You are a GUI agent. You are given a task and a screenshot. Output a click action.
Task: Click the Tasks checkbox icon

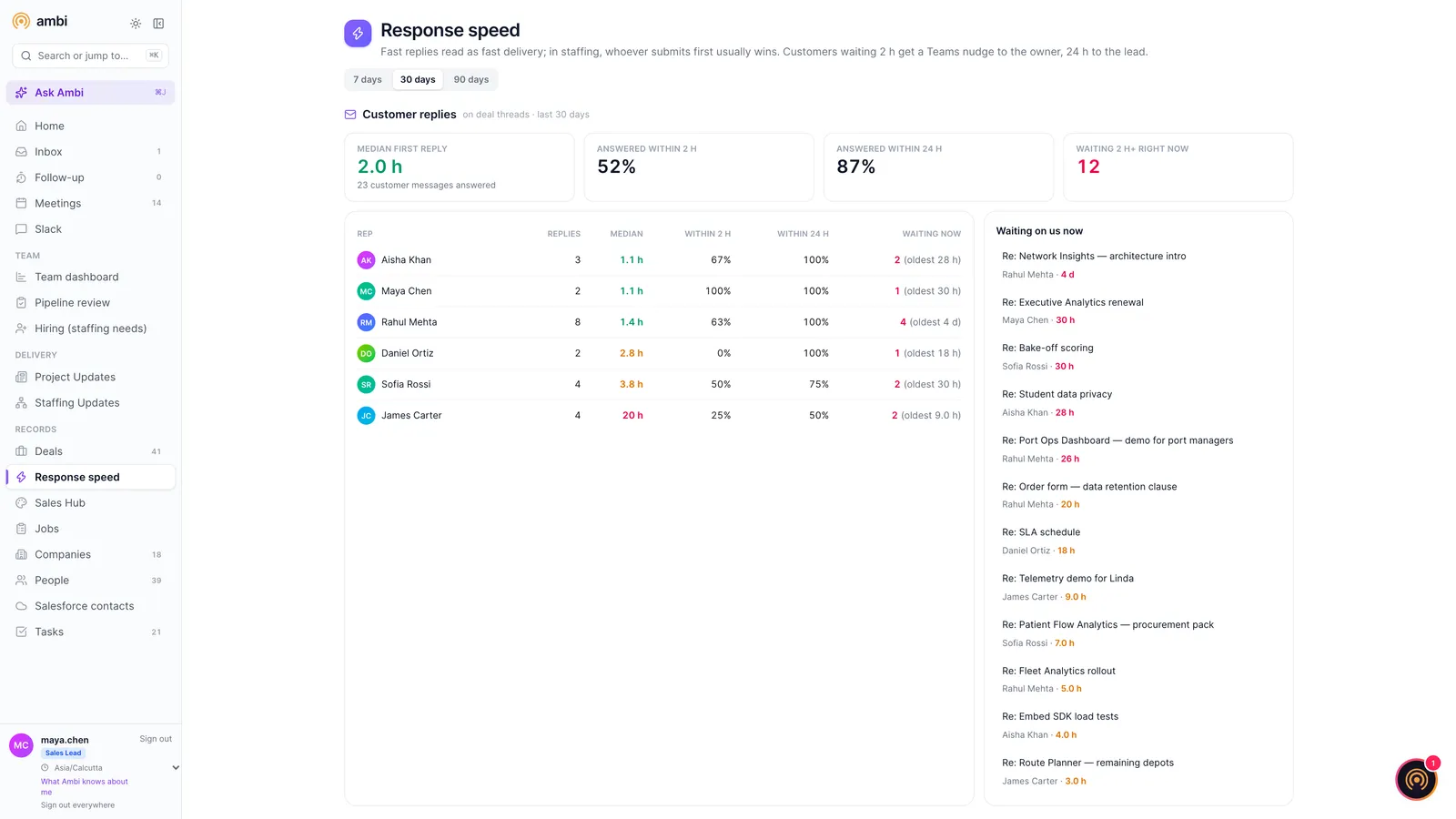click(x=21, y=632)
